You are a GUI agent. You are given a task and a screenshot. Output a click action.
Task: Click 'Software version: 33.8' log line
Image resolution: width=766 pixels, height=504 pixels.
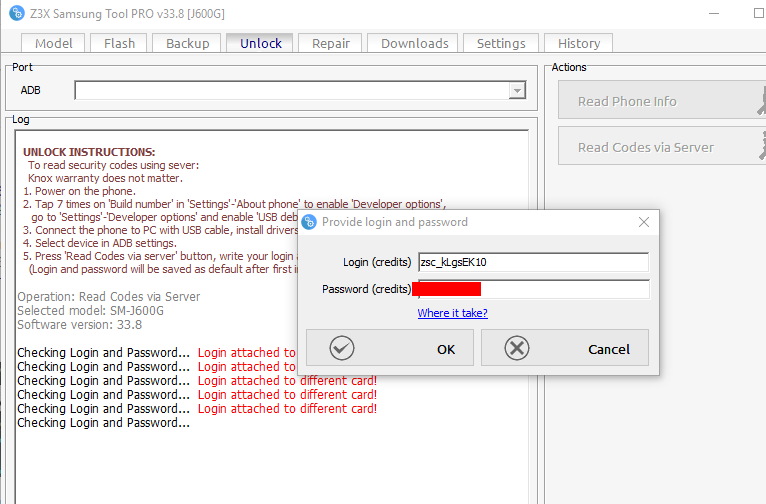click(80, 325)
